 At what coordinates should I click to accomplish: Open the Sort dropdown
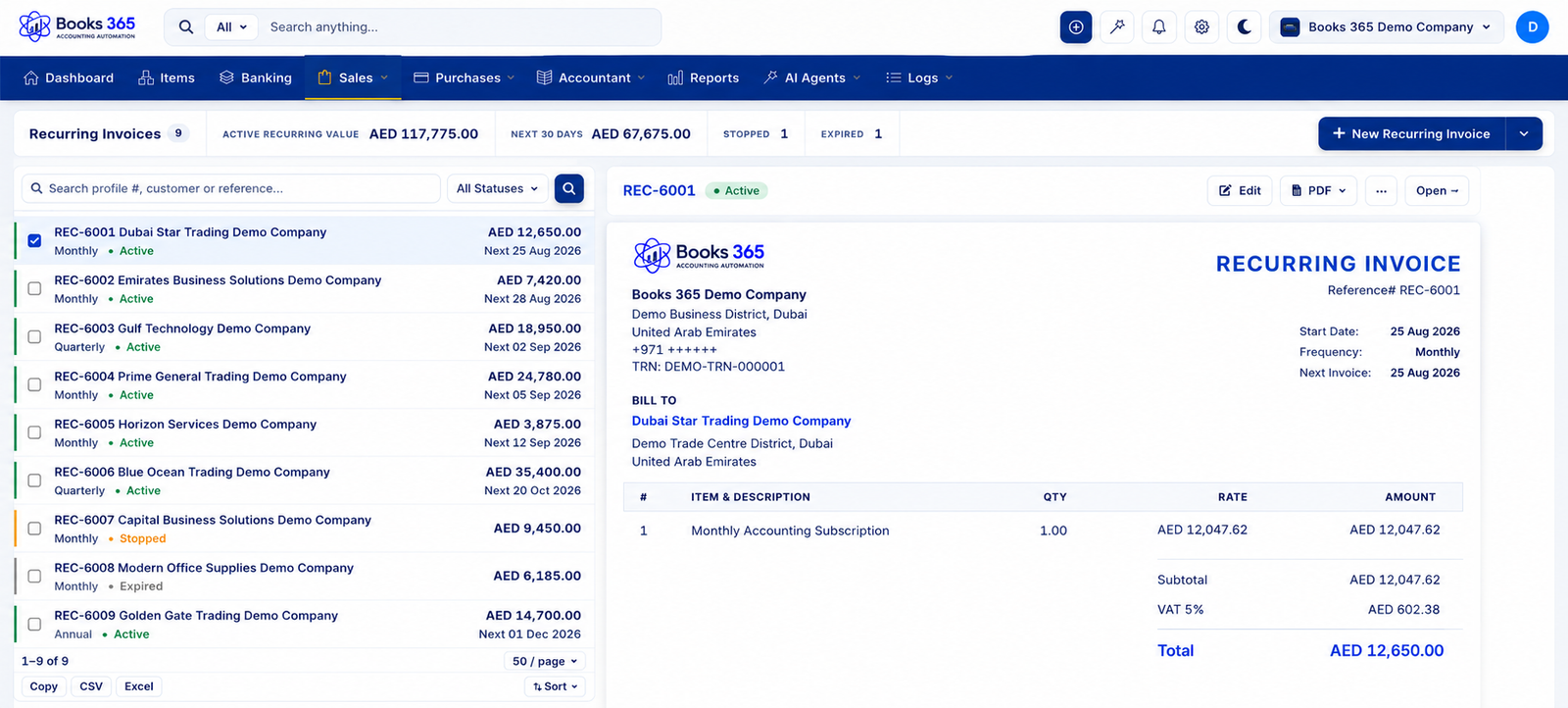pos(556,686)
